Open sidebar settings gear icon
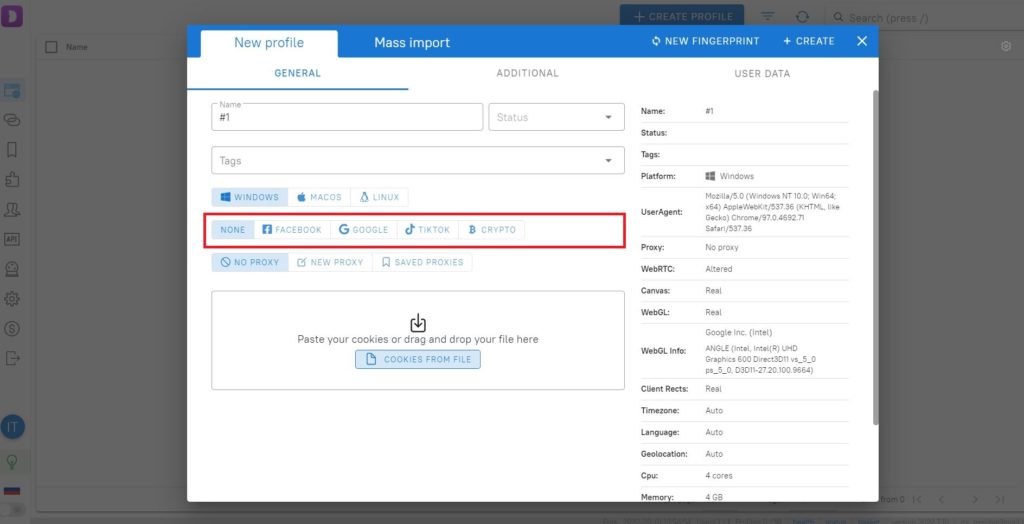Viewport: 1024px width, 524px height. [12, 299]
